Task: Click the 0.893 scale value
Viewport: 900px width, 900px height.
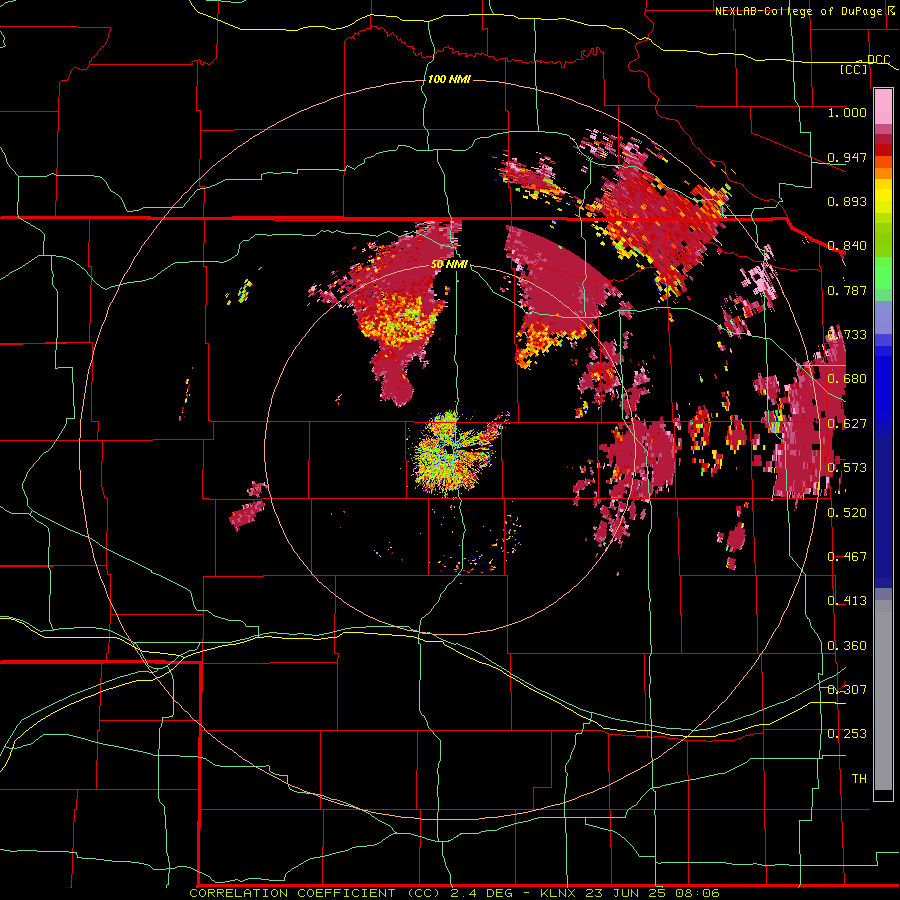Action: pyautogui.click(x=847, y=201)
